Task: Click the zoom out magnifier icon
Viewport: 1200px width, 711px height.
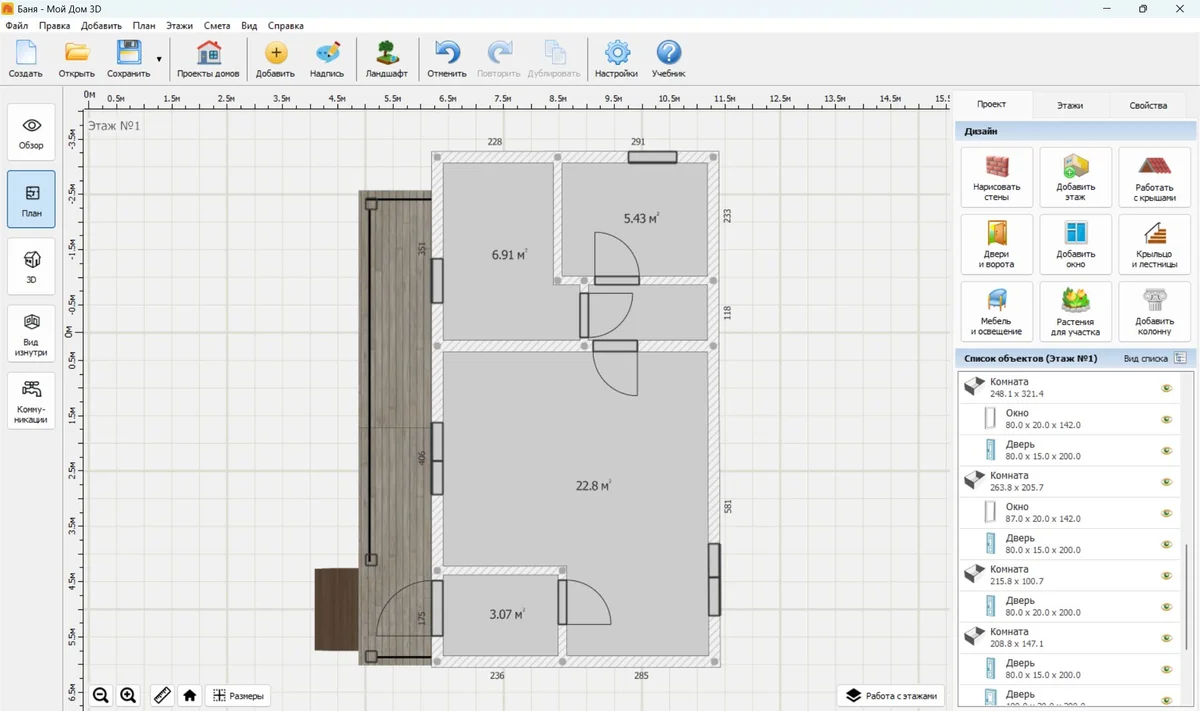Action: [101, 695]
